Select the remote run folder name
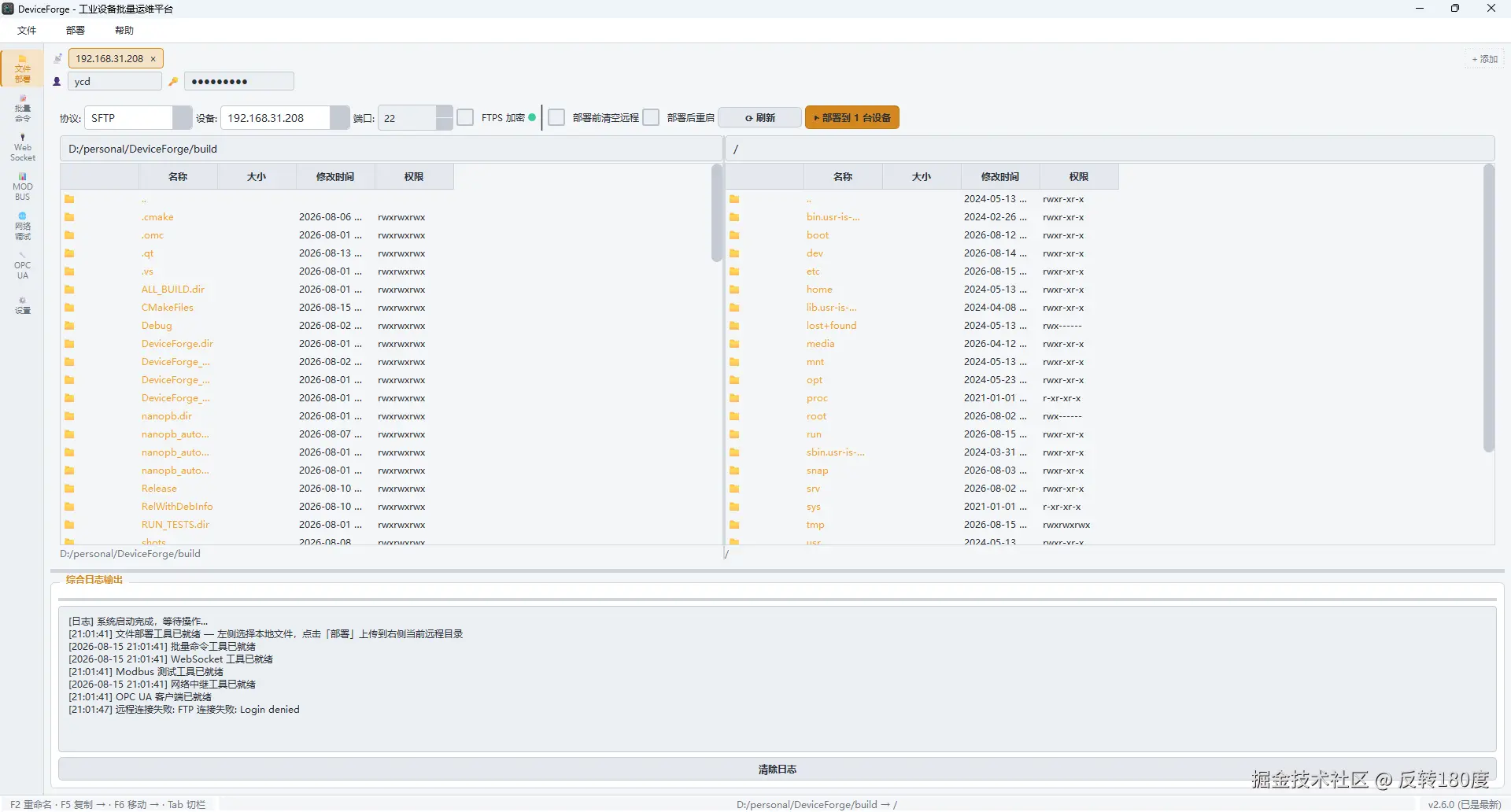 (814, 434)
